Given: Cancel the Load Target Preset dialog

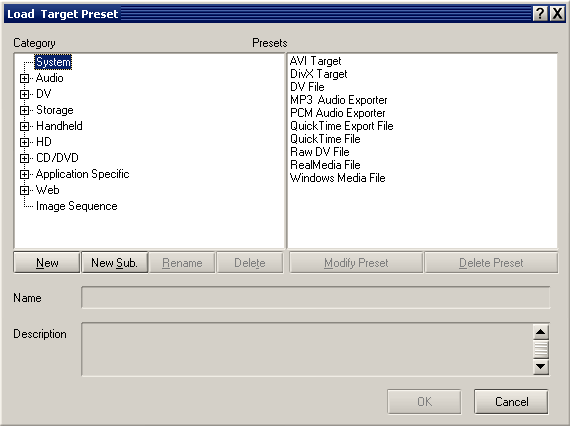Looking at the screenshot, I should [511, 401].
